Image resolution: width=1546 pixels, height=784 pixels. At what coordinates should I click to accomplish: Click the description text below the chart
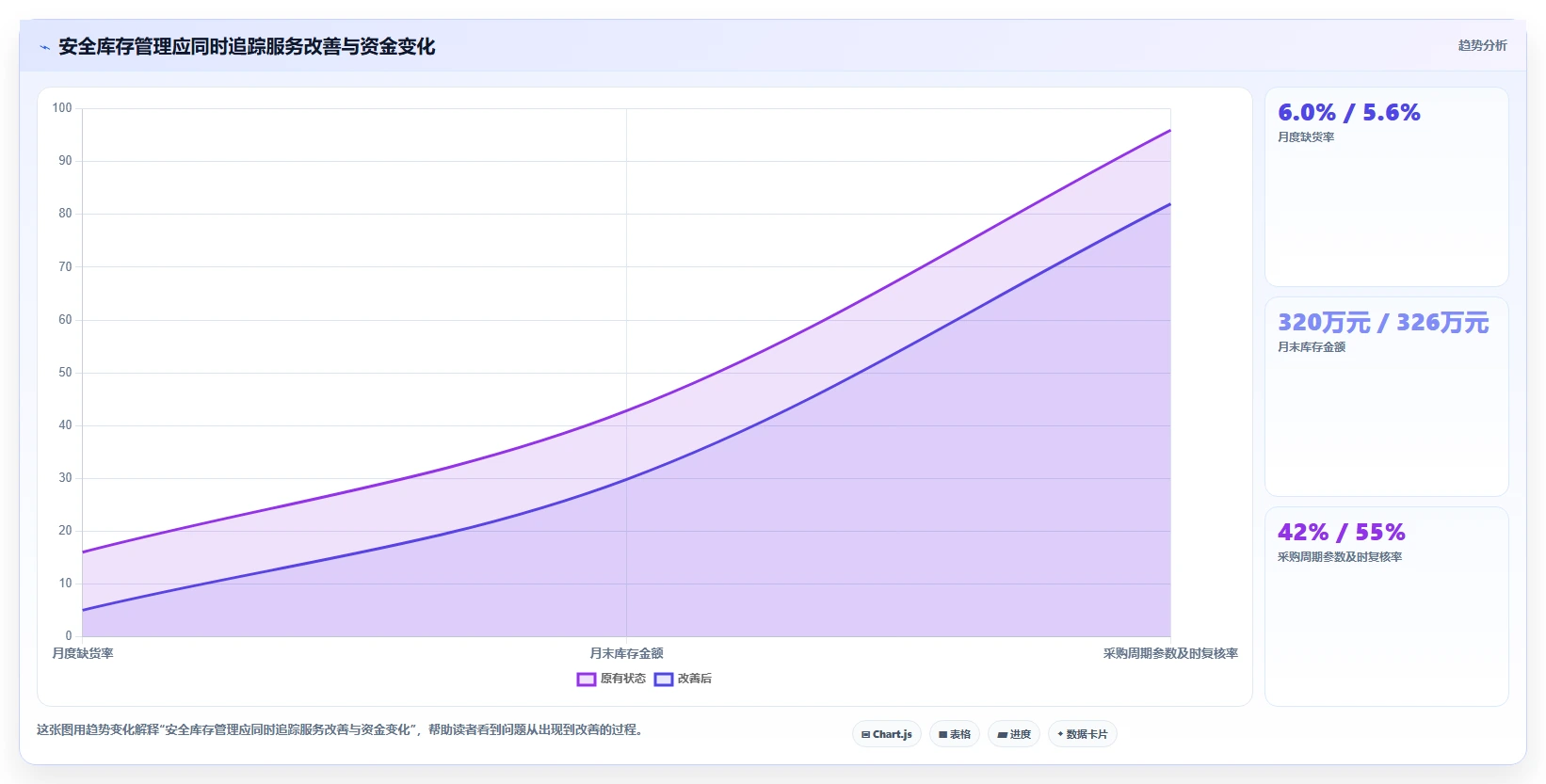pos(342,729)
